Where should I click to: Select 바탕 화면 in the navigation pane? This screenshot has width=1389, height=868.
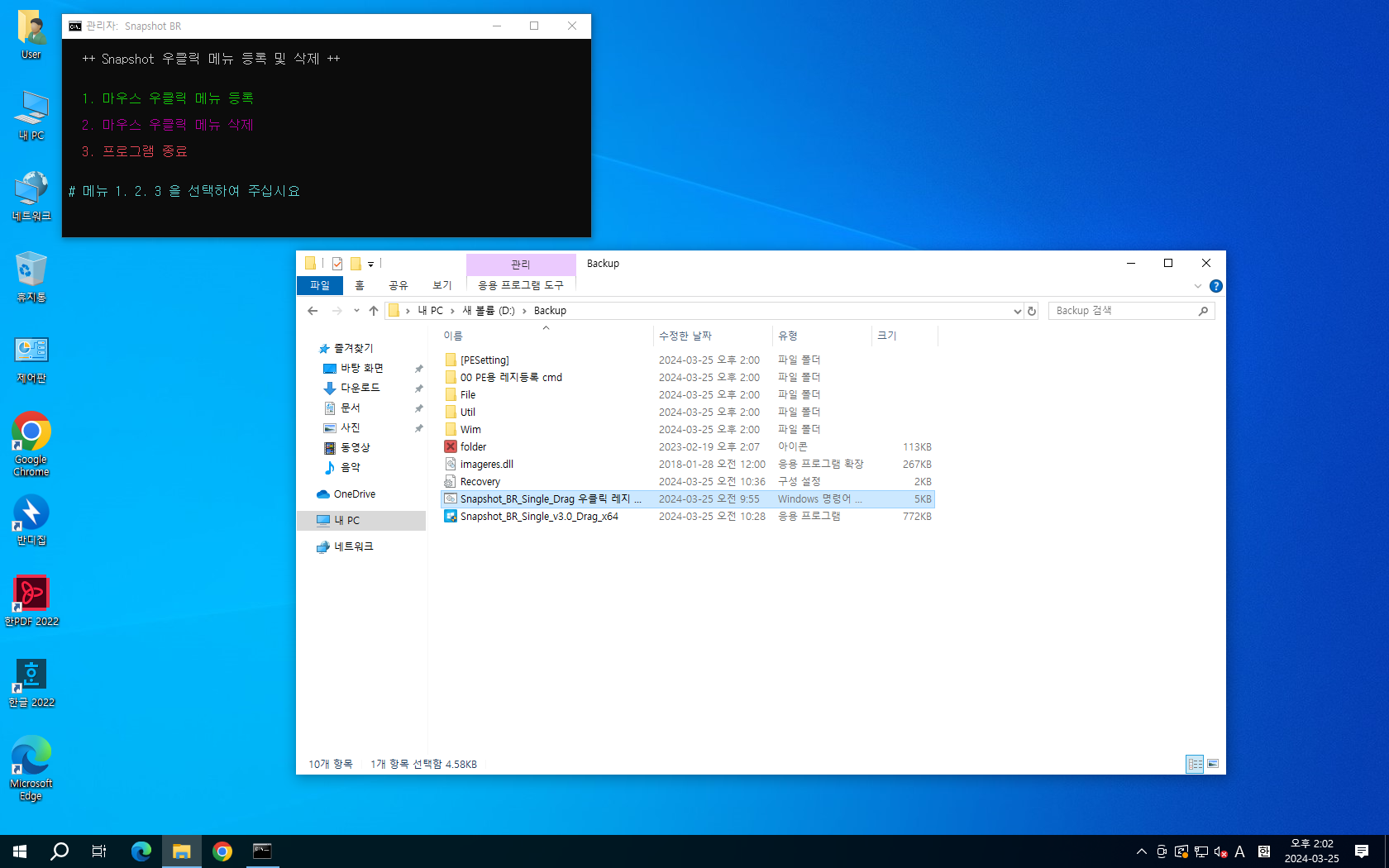(x=361, y=368)
